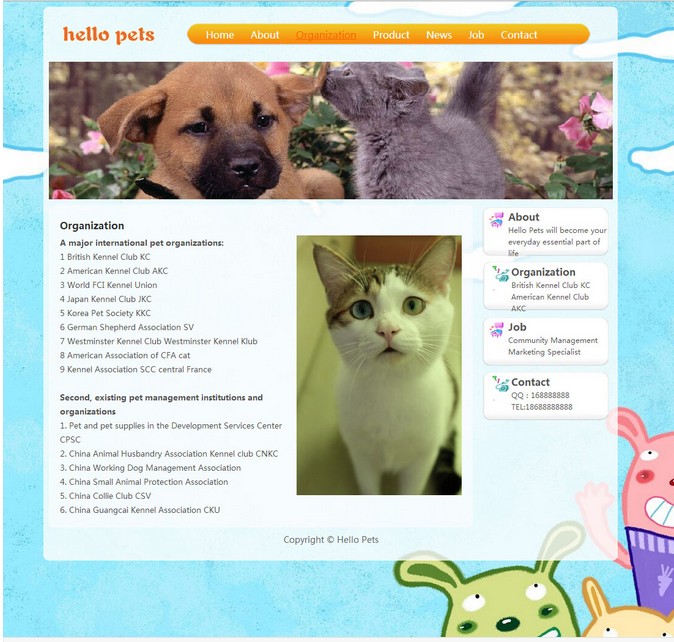Click the puppy and kitten banner image
Image resolution: width=674 pixels, height=642 pixels.
[331, 131]
